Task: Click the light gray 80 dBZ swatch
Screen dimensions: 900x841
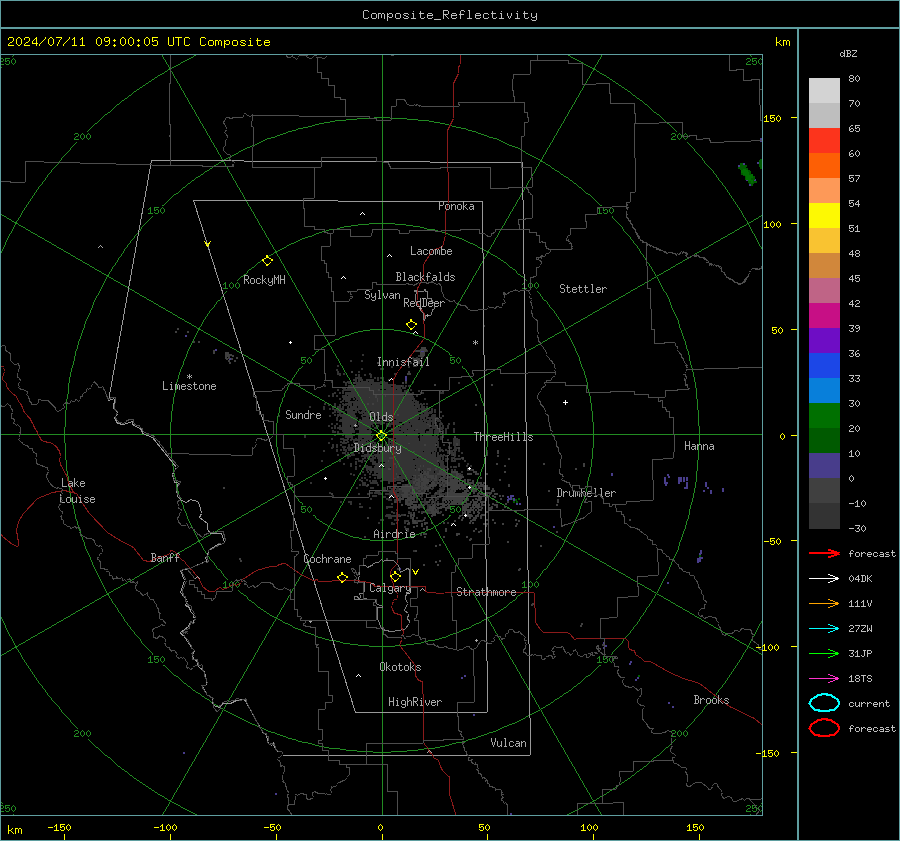Action: (824, 91)
